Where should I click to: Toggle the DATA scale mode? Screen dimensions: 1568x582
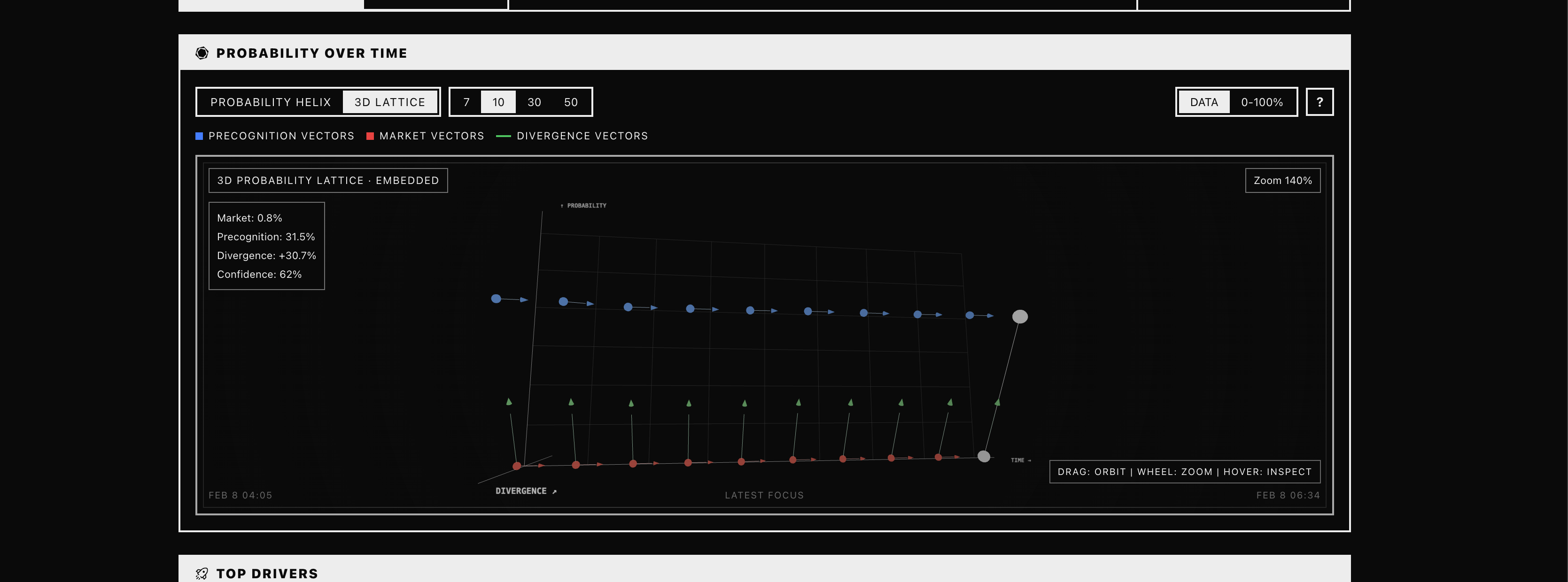(x=1203, y=102)
